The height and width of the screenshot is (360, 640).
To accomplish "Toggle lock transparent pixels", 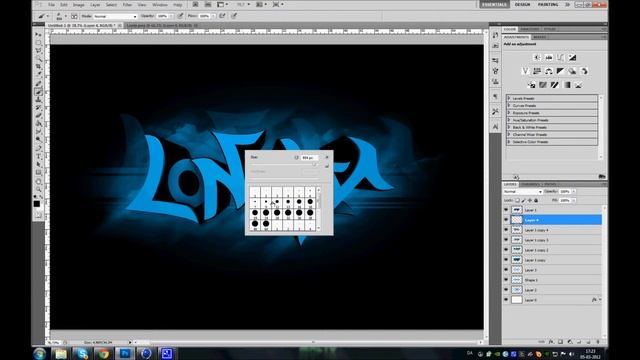I will [518, 200].
